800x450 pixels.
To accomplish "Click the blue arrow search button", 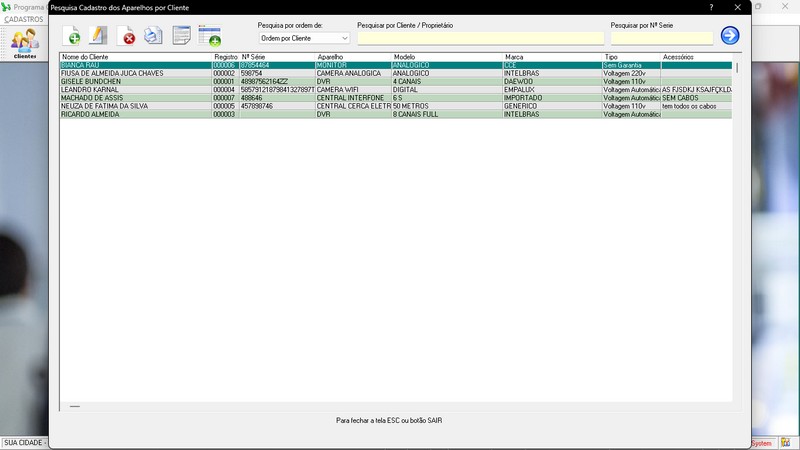I will (x=730, y=35).
